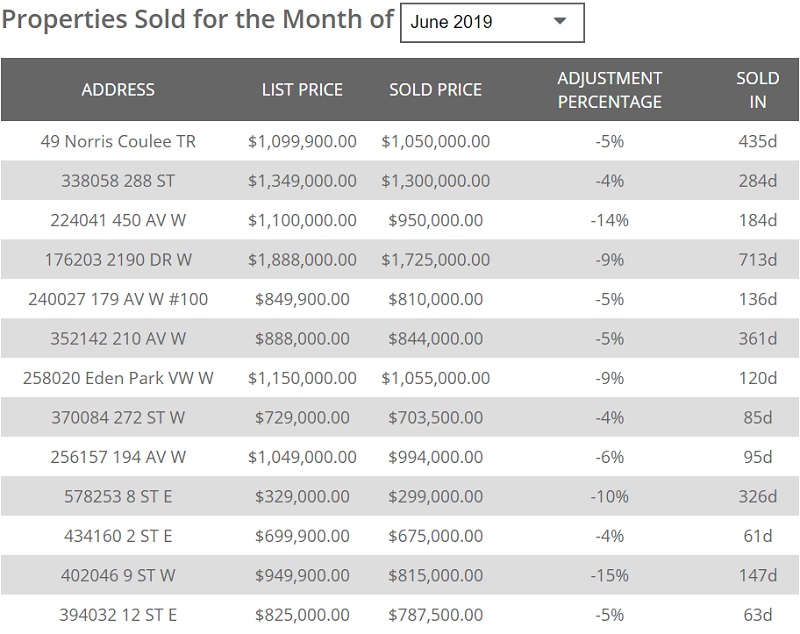
Task: Click the 578253 8 ST E address
Action: point(118,497)
